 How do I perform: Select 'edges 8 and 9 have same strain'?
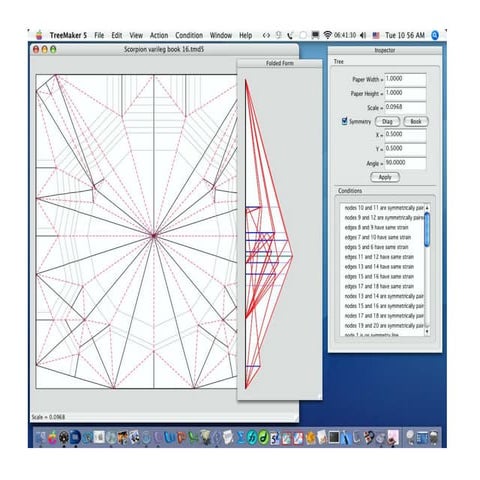(x=376, y=227)
